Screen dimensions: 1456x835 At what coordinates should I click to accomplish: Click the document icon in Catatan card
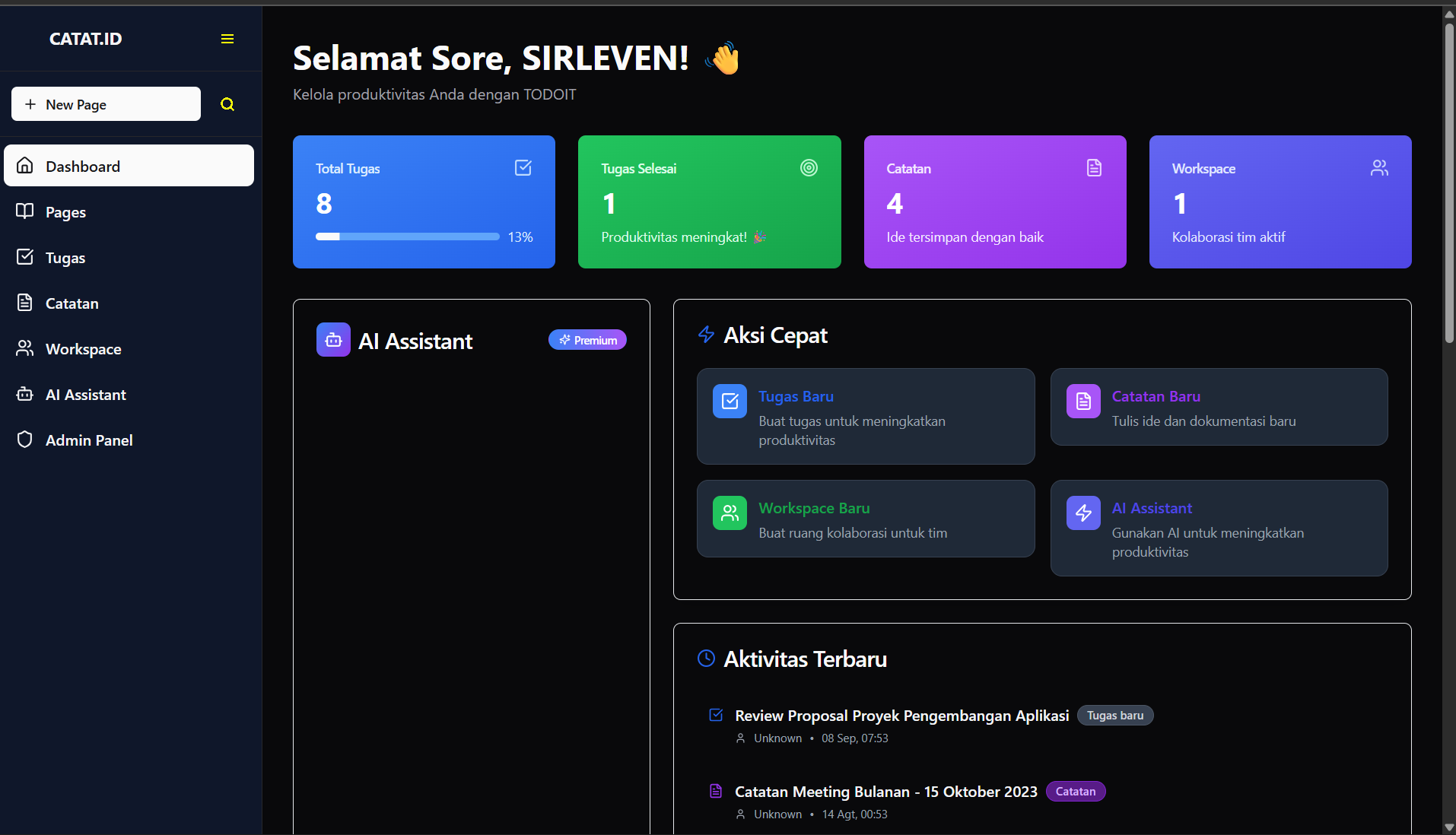(1094, 167)
